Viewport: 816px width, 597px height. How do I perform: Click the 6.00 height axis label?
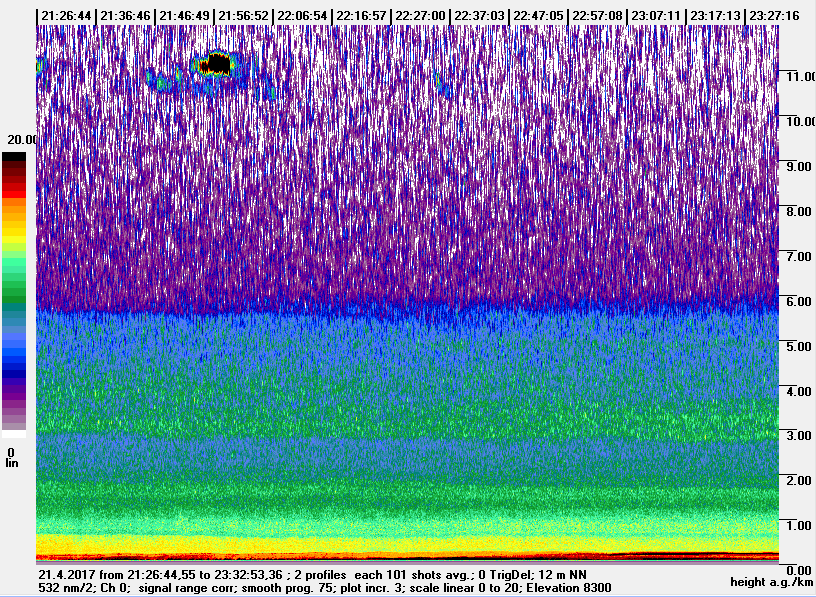pos(798,301)
